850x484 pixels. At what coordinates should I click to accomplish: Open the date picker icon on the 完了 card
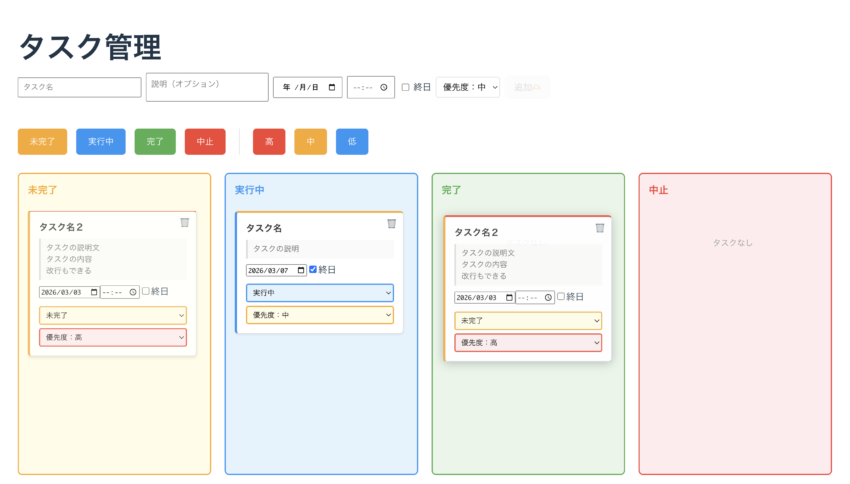508,298
